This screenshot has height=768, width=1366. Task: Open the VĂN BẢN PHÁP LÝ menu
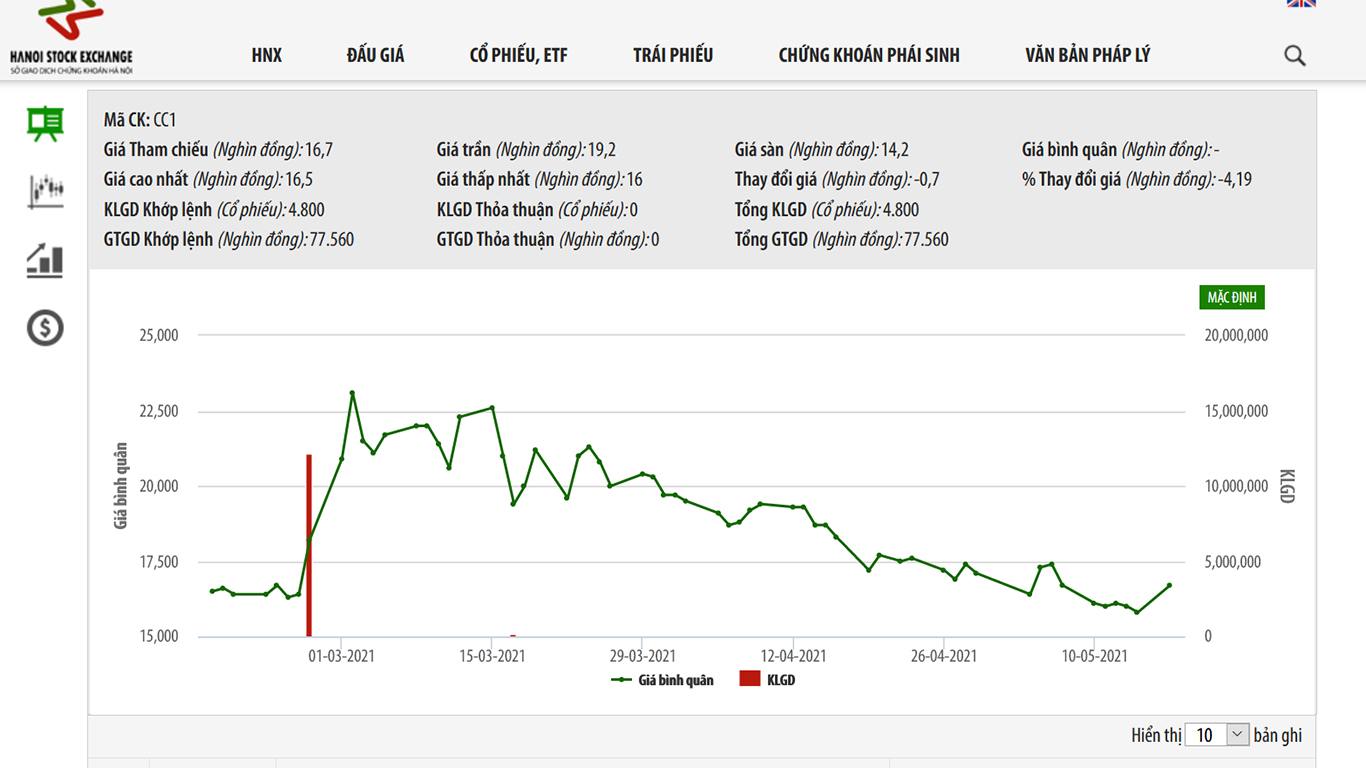(x=1087, y=56)
